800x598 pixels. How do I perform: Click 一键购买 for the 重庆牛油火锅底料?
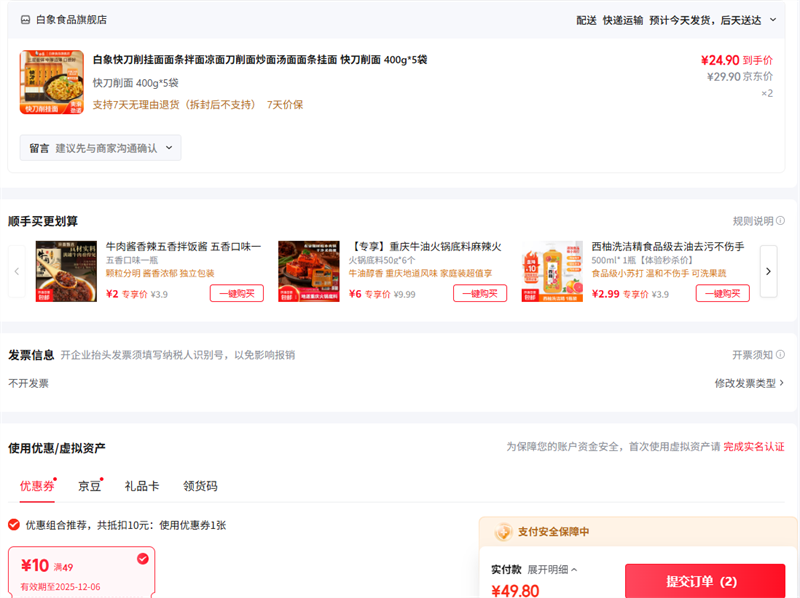pyautogui.click(x=479, y=293)
